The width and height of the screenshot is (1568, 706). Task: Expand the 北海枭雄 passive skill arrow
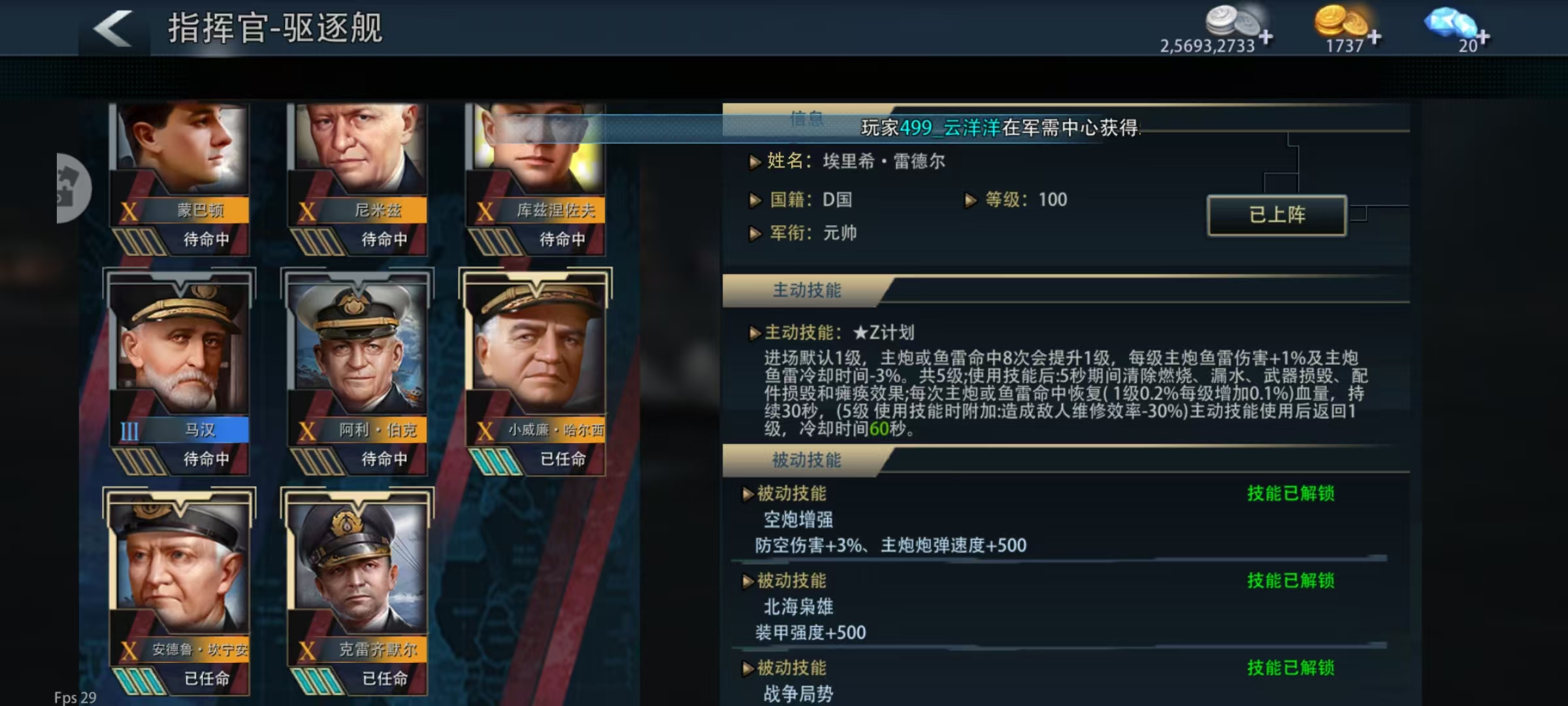749,581
